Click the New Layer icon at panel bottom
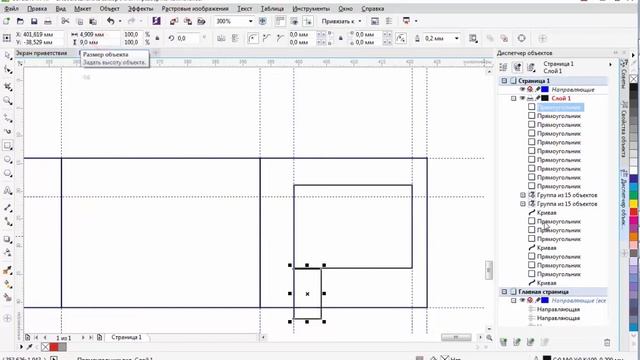 pyautogui.click(x=503, y=342)
